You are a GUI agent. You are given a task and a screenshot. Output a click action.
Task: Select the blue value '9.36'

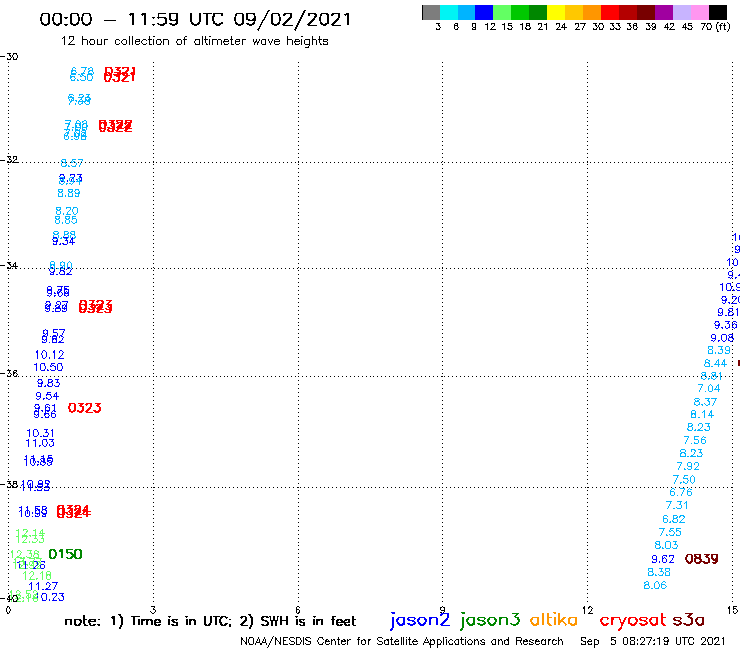pyautogui.click(x=725, y=325)
